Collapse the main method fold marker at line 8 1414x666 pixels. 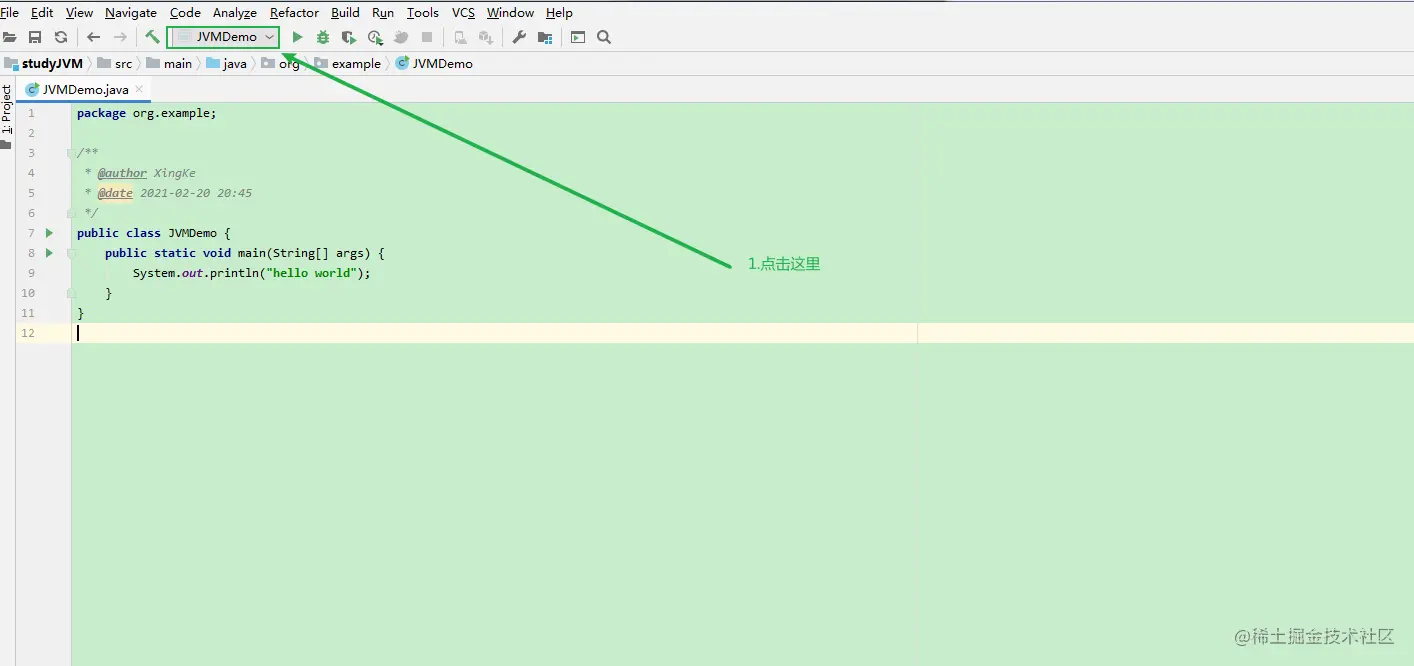point(71,253)
